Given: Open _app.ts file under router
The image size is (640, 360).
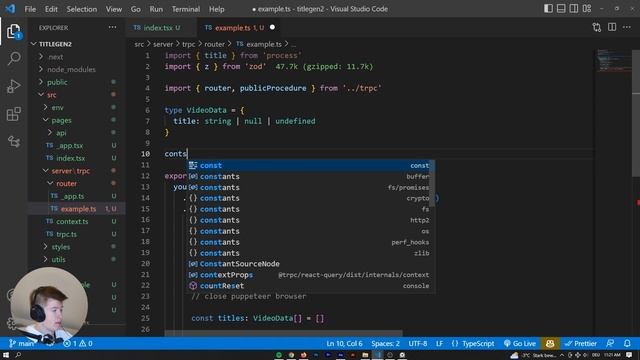Looking at the screenshot, I should [72, 196].
